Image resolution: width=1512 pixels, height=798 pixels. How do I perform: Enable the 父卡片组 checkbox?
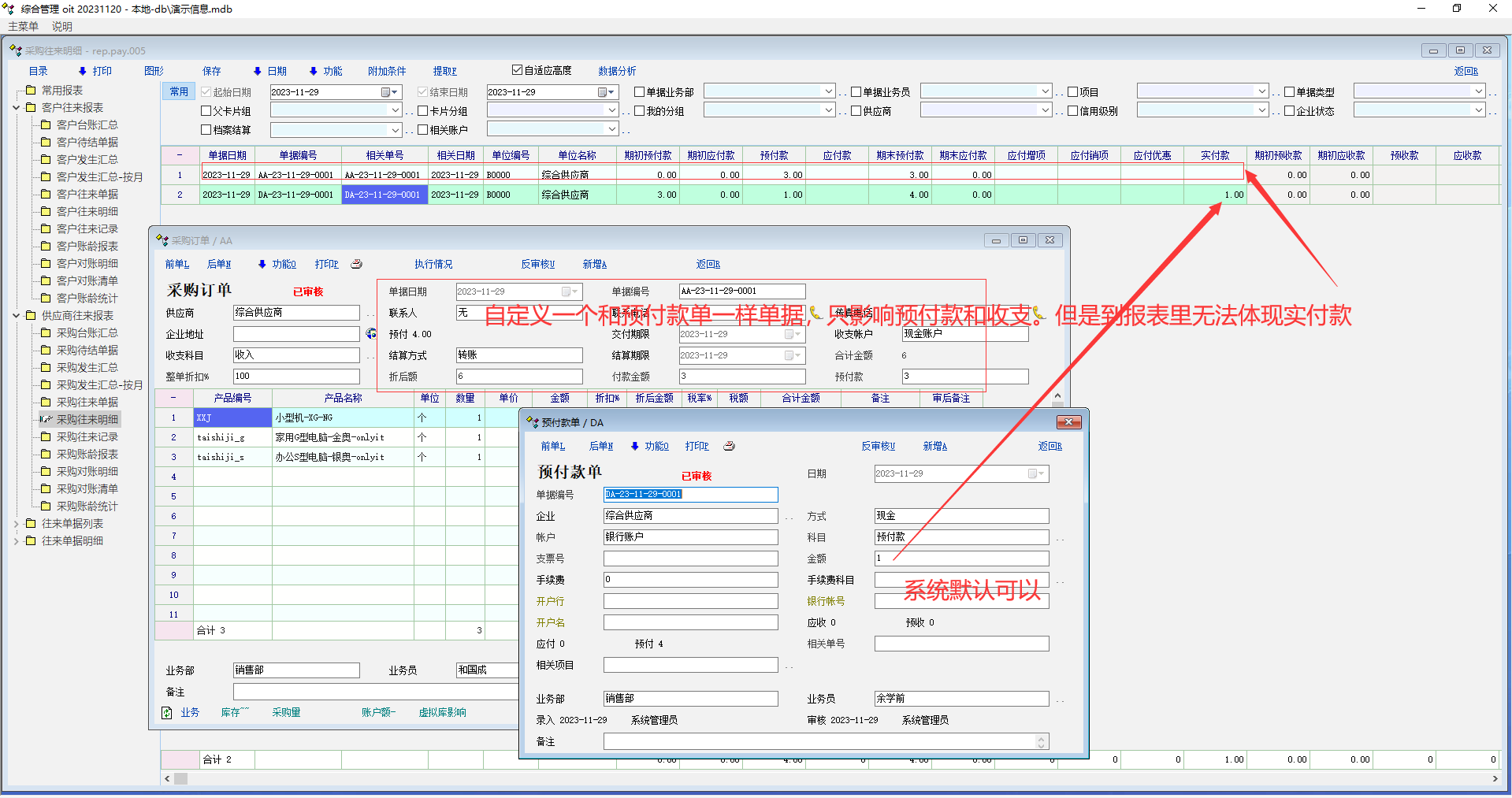(206, 111)
